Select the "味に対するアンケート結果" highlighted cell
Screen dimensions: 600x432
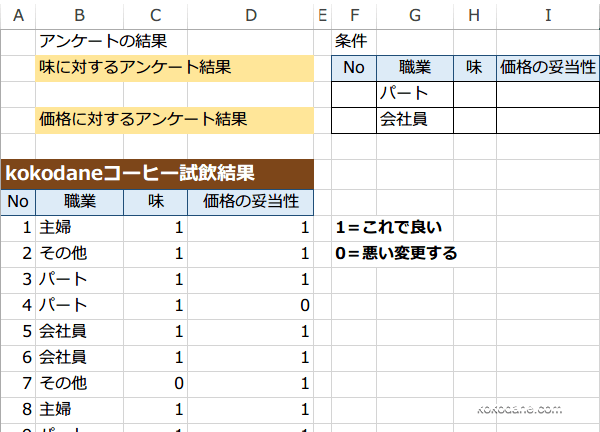[x=135, y=68]
